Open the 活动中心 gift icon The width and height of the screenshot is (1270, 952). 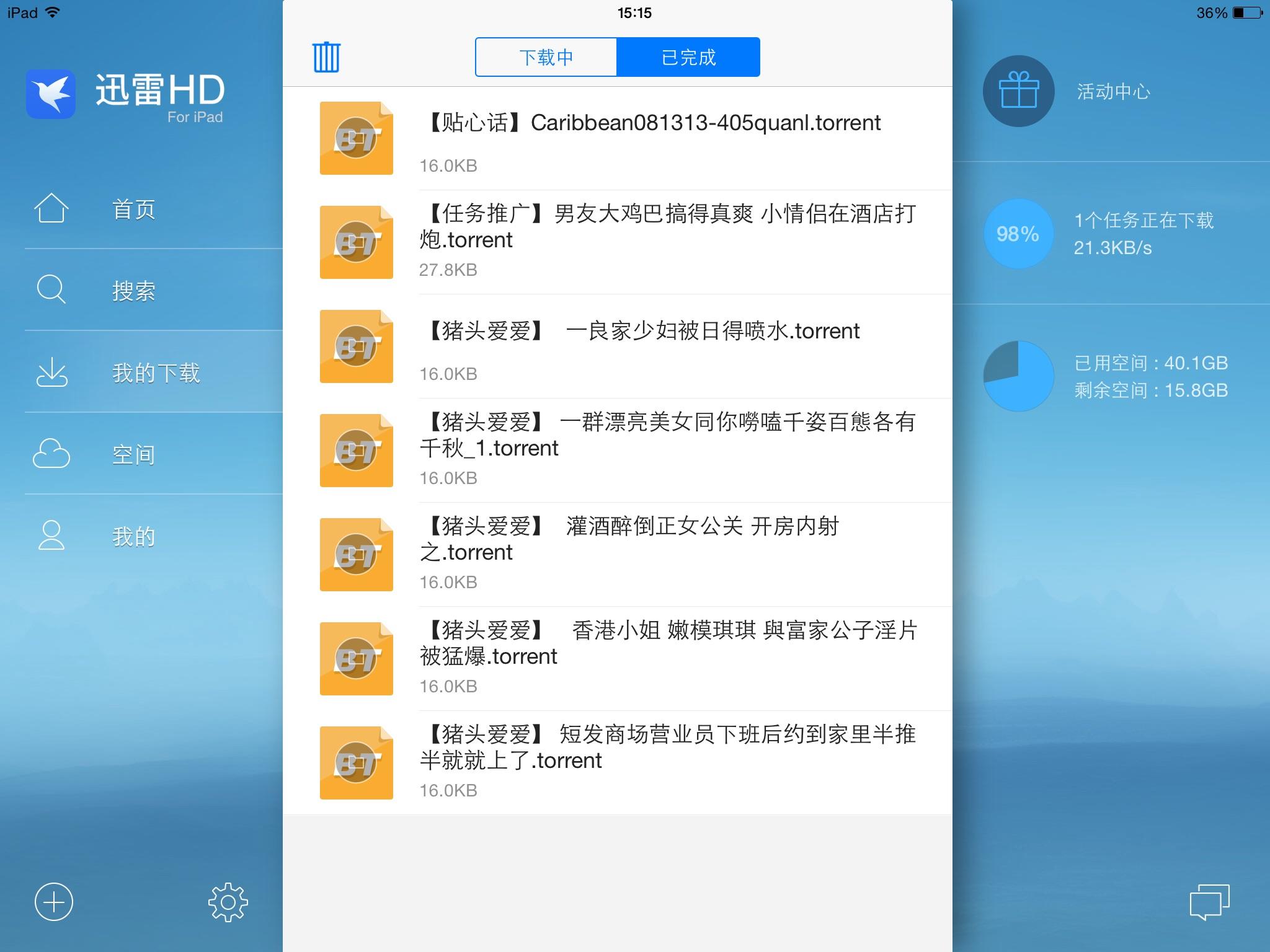point(1018,91)
